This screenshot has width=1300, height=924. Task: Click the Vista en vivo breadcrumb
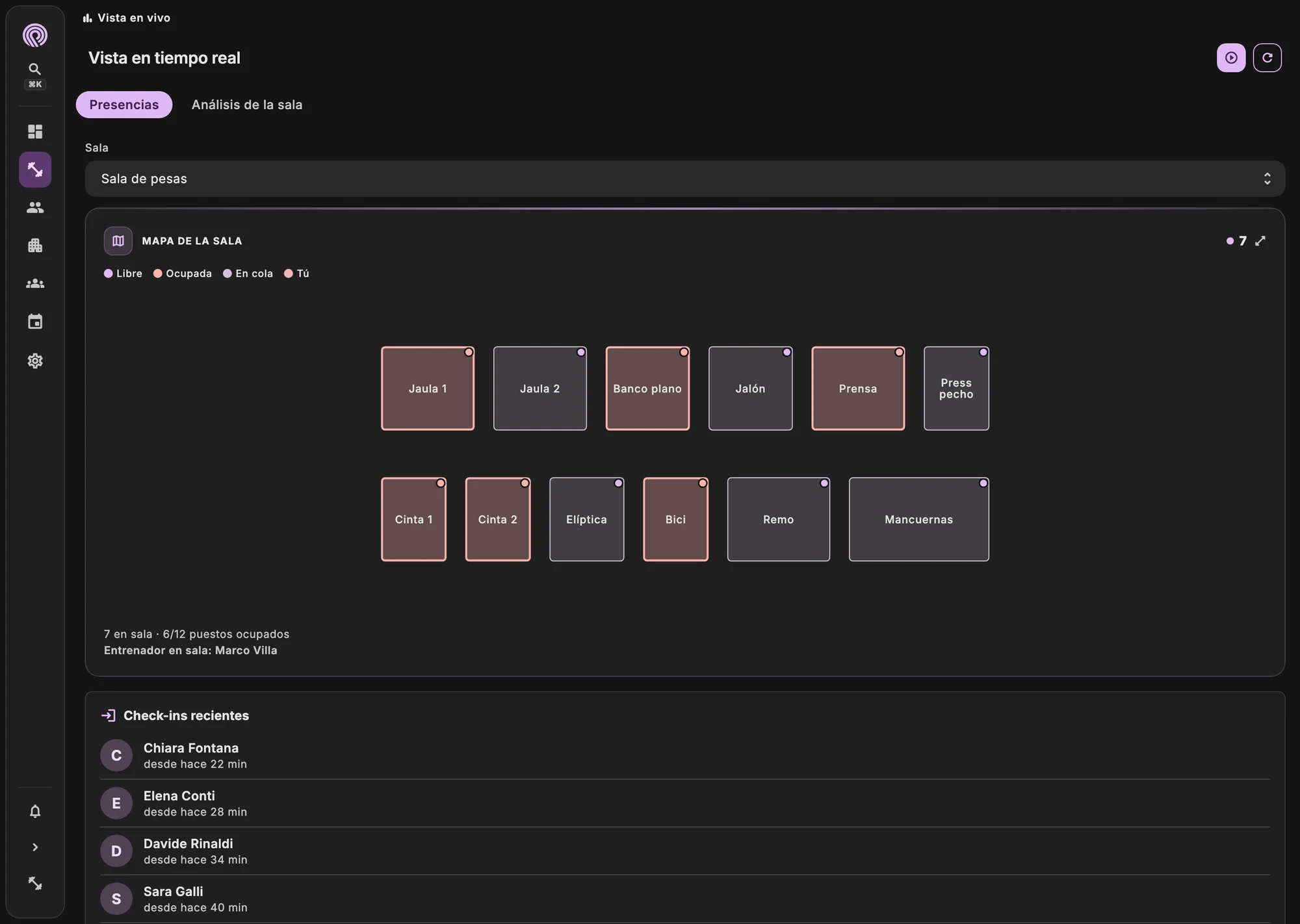coord(127,18)
